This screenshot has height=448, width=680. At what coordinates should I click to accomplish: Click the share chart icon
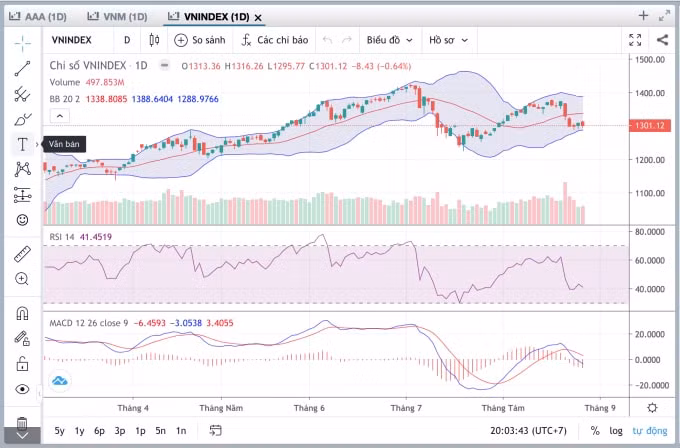(662, 40)
